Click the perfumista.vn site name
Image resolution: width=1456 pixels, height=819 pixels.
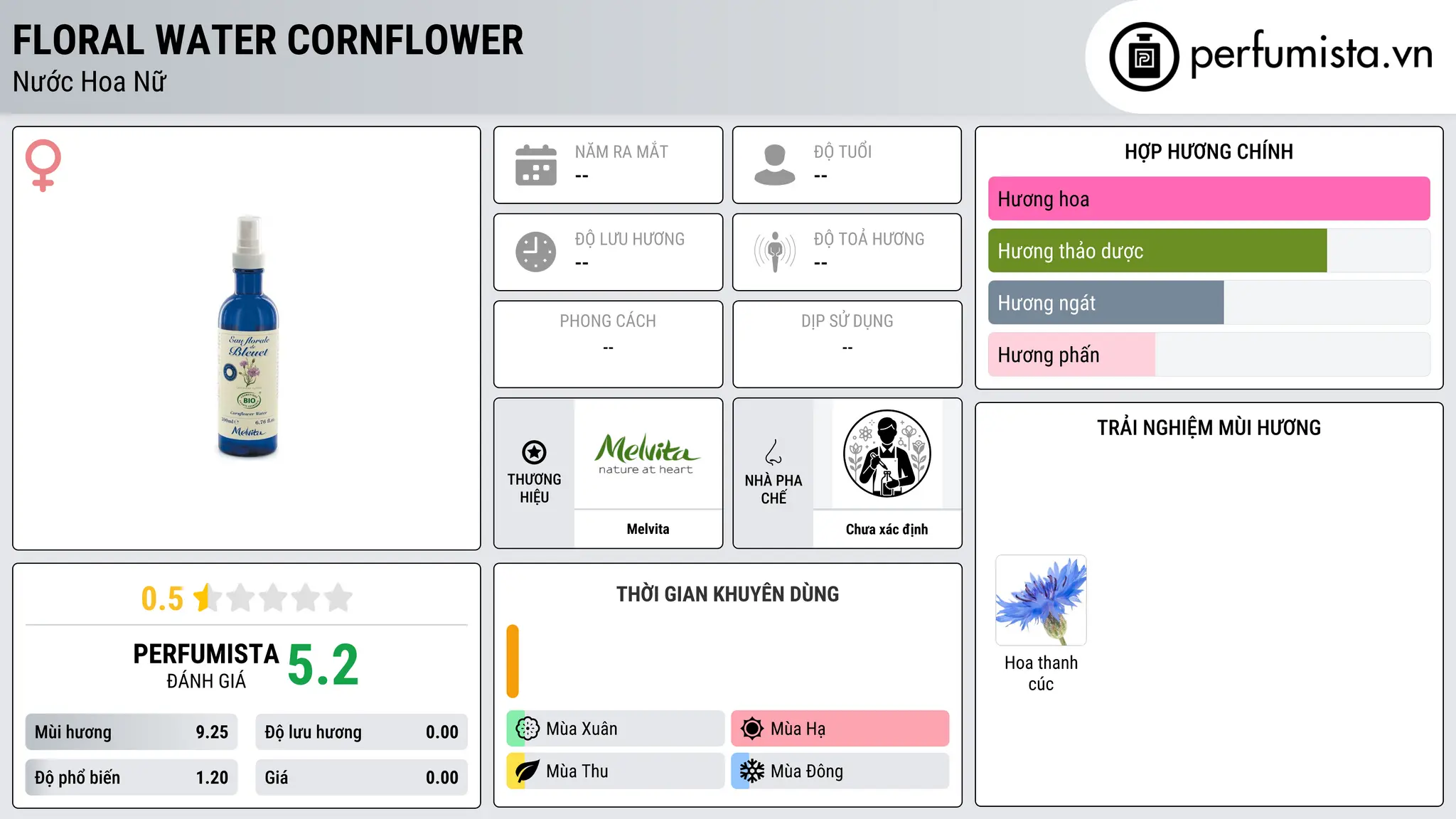pyautogui.click(x=1311, y=54)
